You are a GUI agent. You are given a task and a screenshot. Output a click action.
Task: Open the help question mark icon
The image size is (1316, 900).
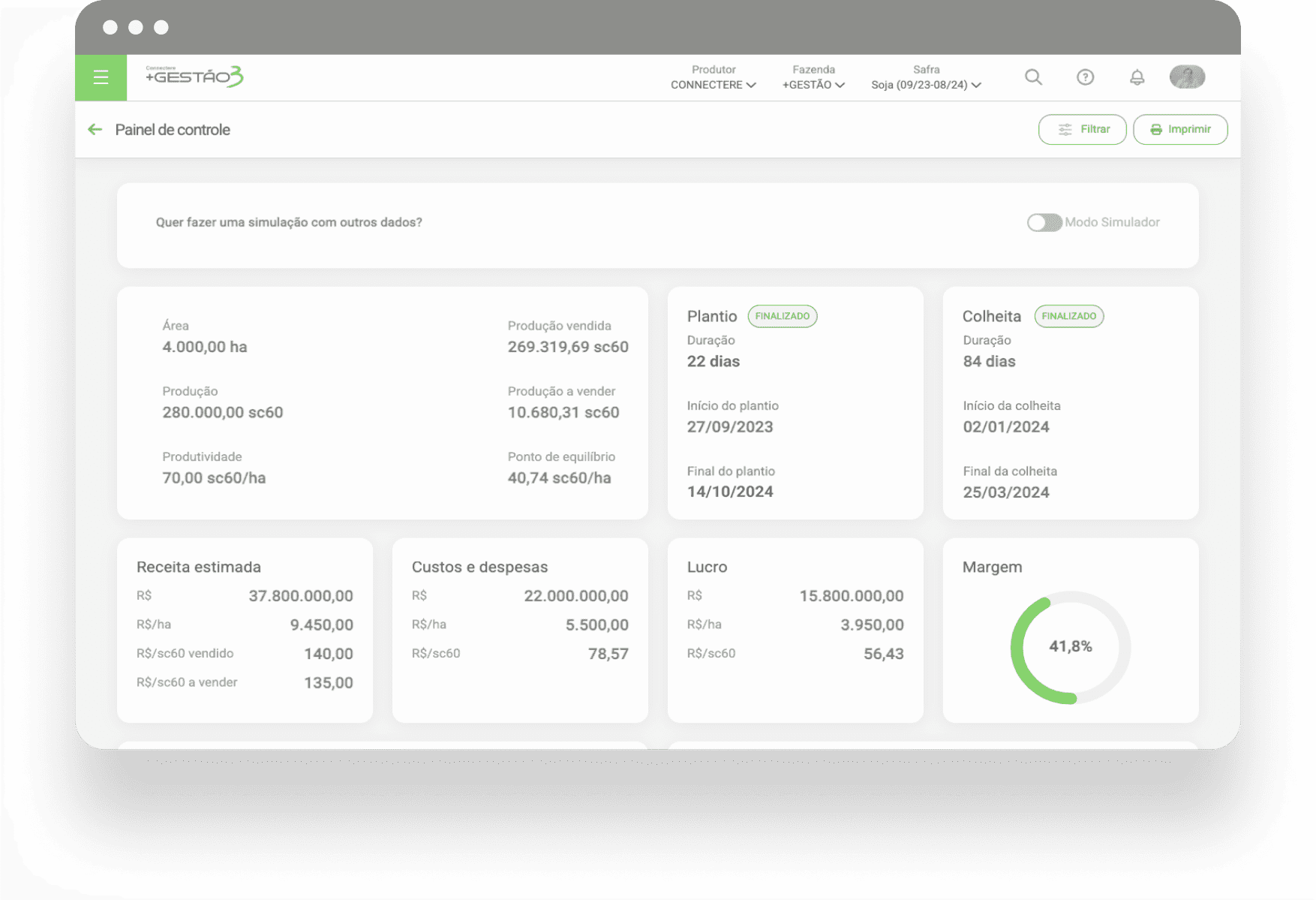pos(1085,77)
